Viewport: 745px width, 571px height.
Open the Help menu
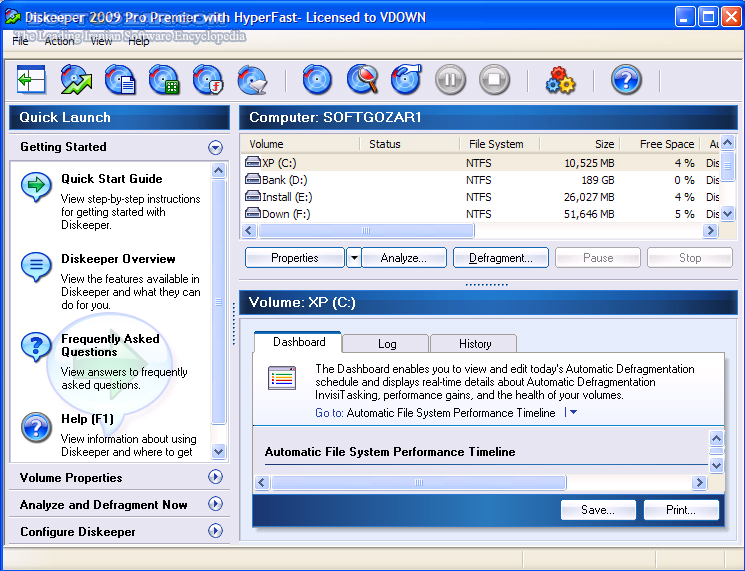click(x=139, y=41)
